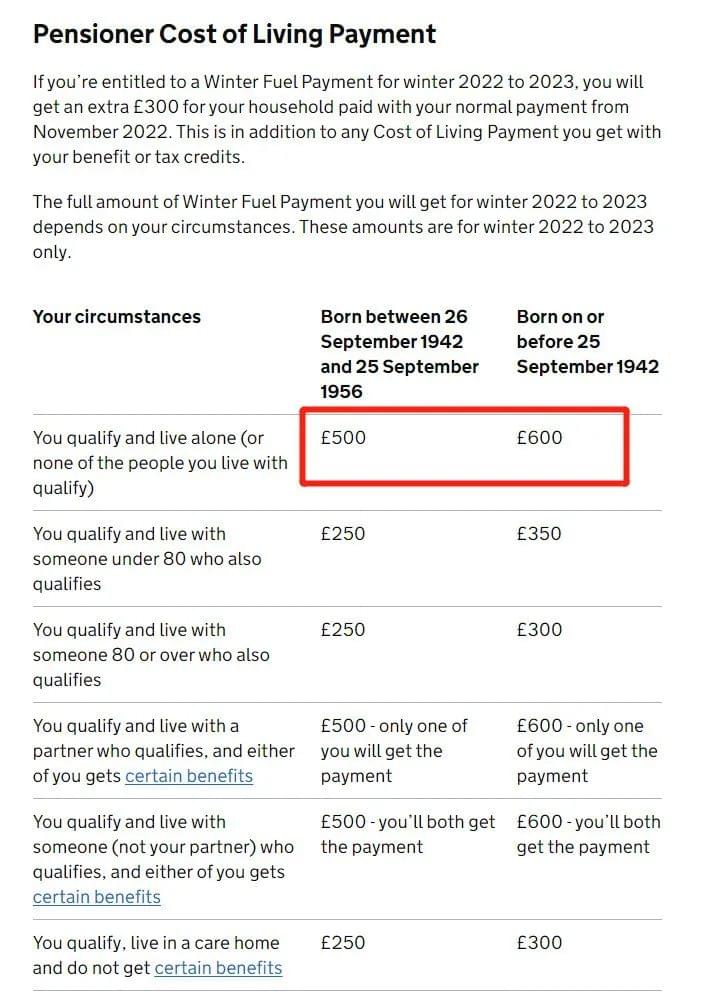The height and width of the screenshot is (1004, 714).
Task: Open 'certain benefits' link in the not-your-partner row
Action: 97,897
